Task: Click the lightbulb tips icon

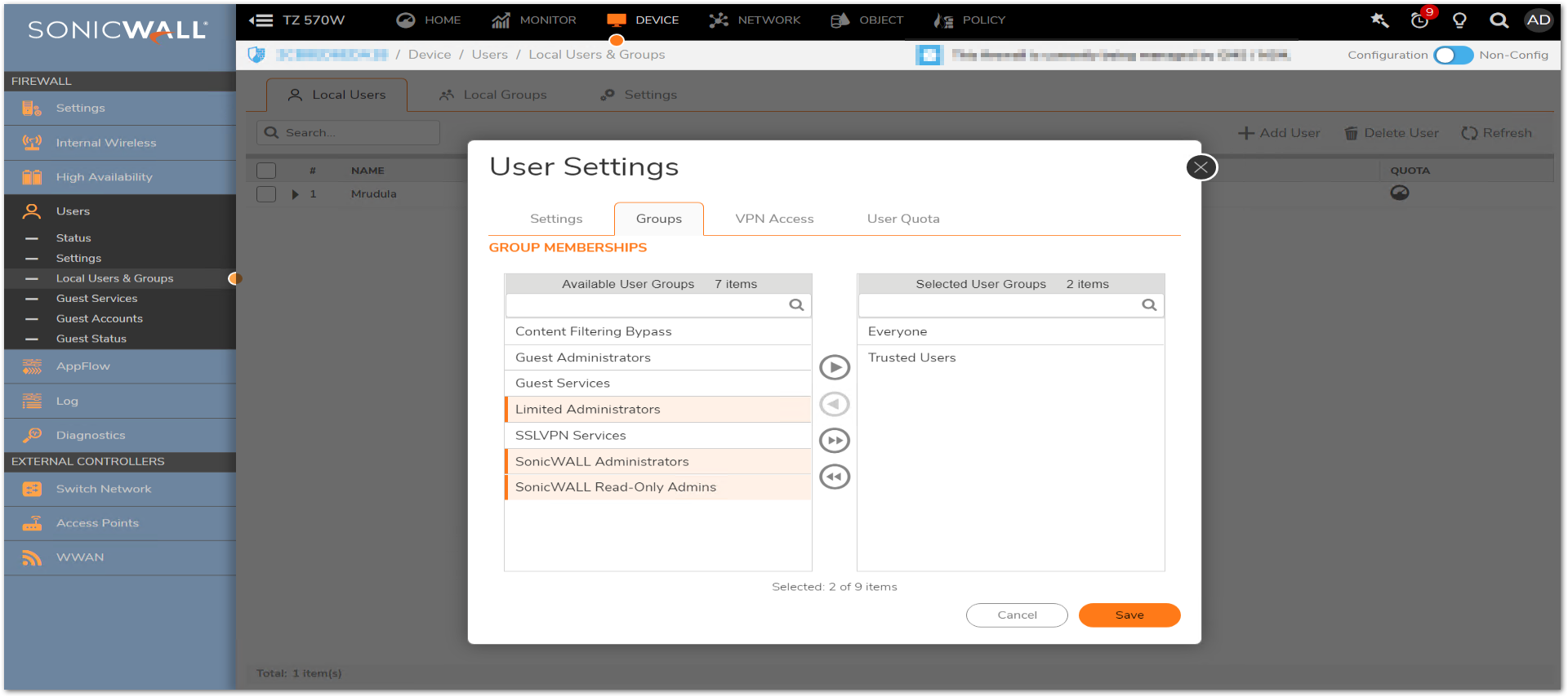Action: click(x=1459, y=20)
